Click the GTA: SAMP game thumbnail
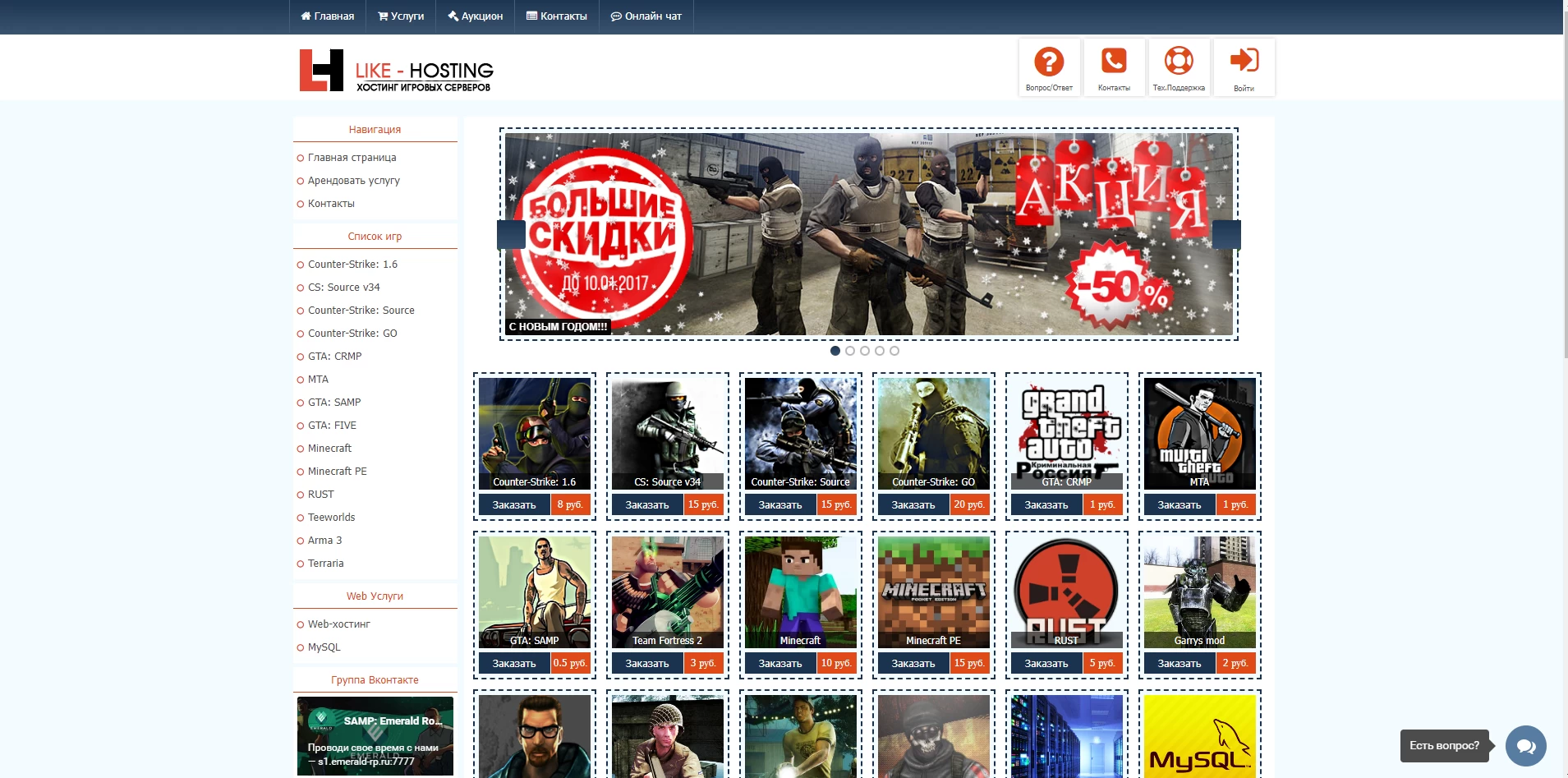 pos(535,592)
